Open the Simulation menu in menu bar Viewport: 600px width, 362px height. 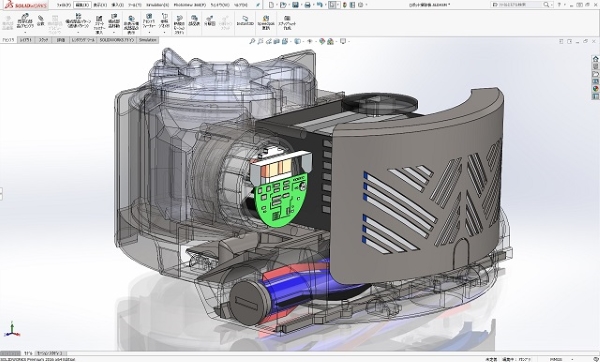(x=158, y=5)
